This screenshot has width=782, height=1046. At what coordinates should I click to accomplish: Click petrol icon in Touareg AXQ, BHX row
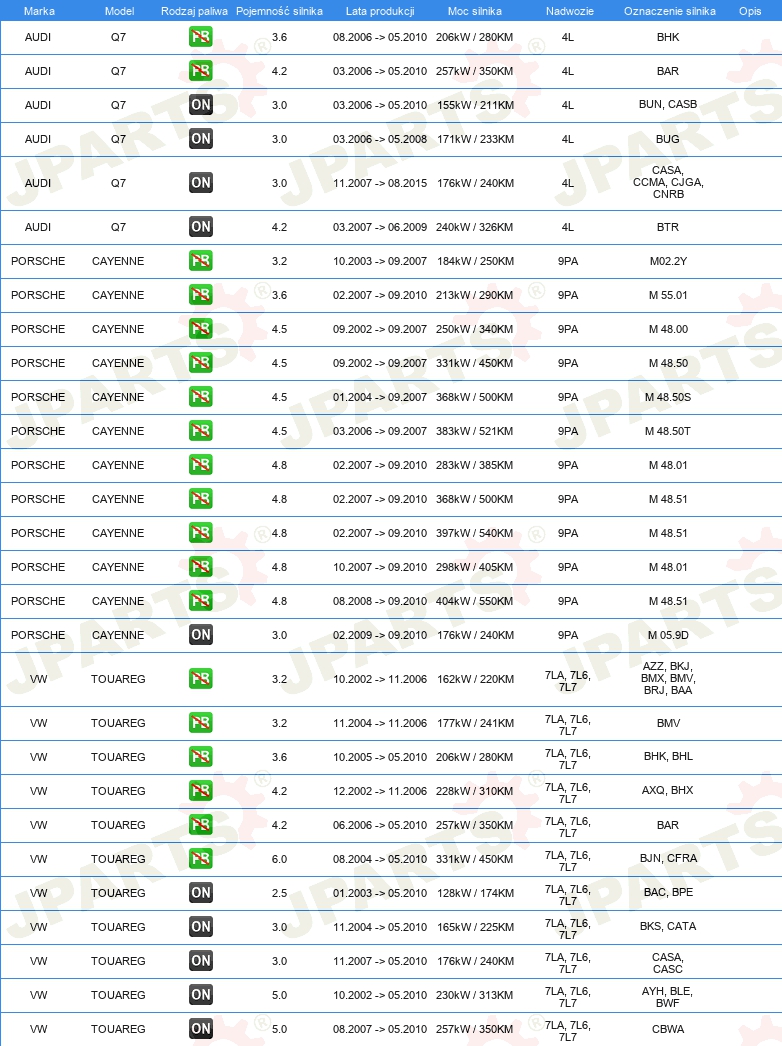click(x=201, y=791)
